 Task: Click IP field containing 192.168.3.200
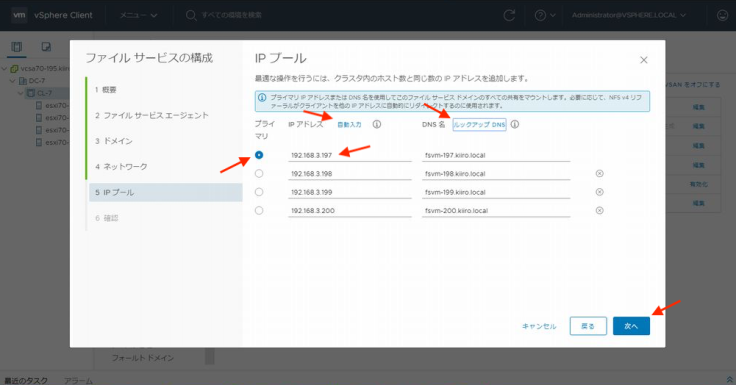[x=350, y=210]
